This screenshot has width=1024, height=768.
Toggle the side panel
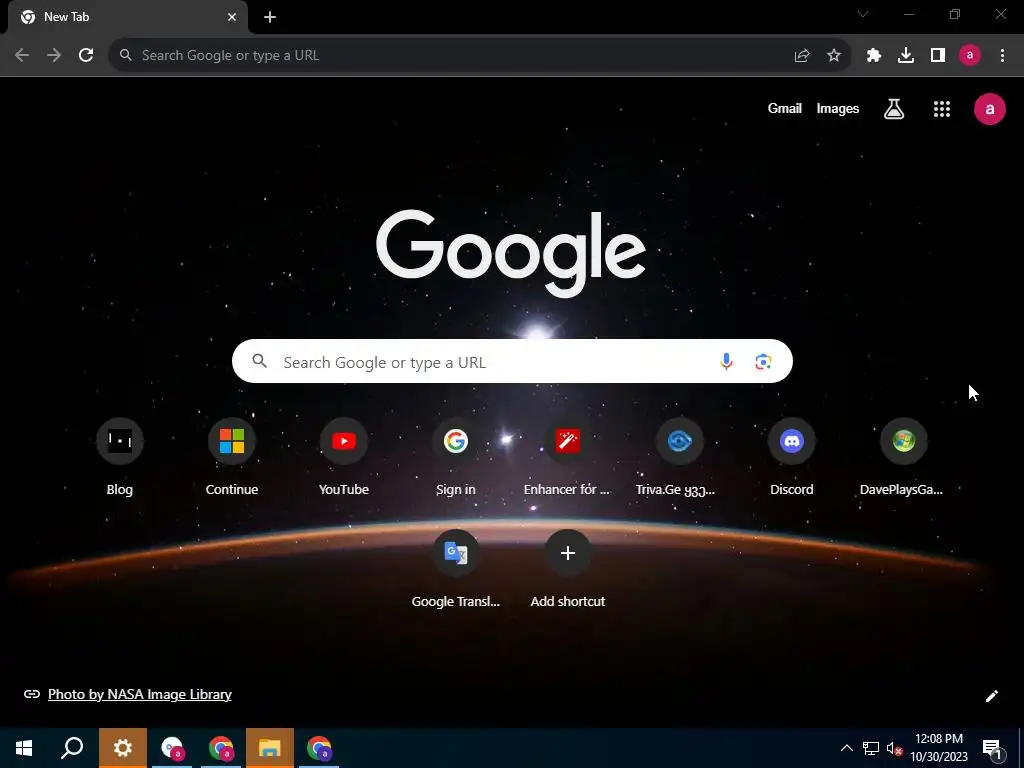938,56
